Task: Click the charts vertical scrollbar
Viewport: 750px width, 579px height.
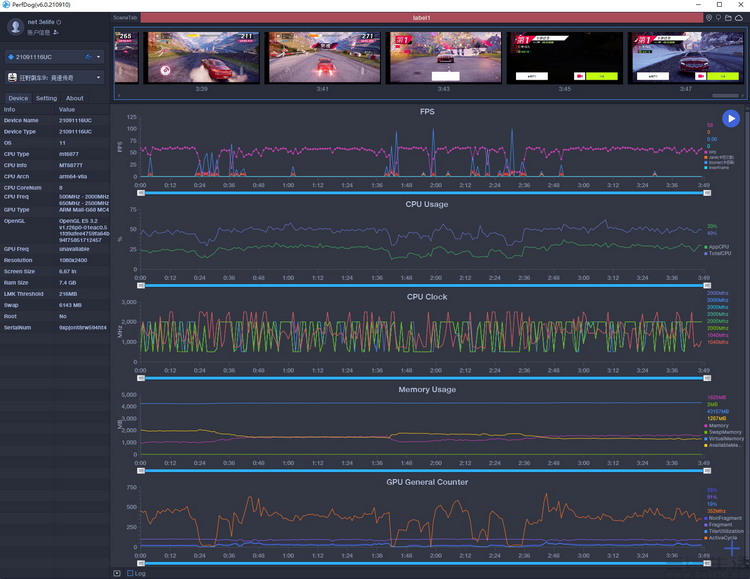Action: coord(747,335)
